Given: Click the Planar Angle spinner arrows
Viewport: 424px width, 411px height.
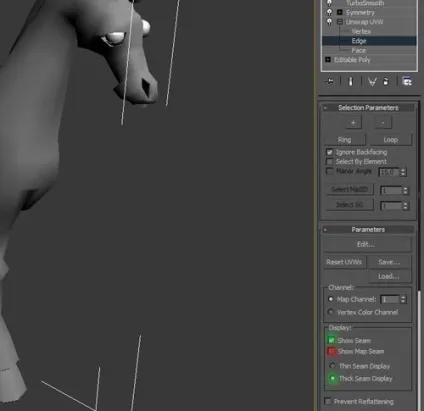Looking at the screenshot, I should coord(403,172).
